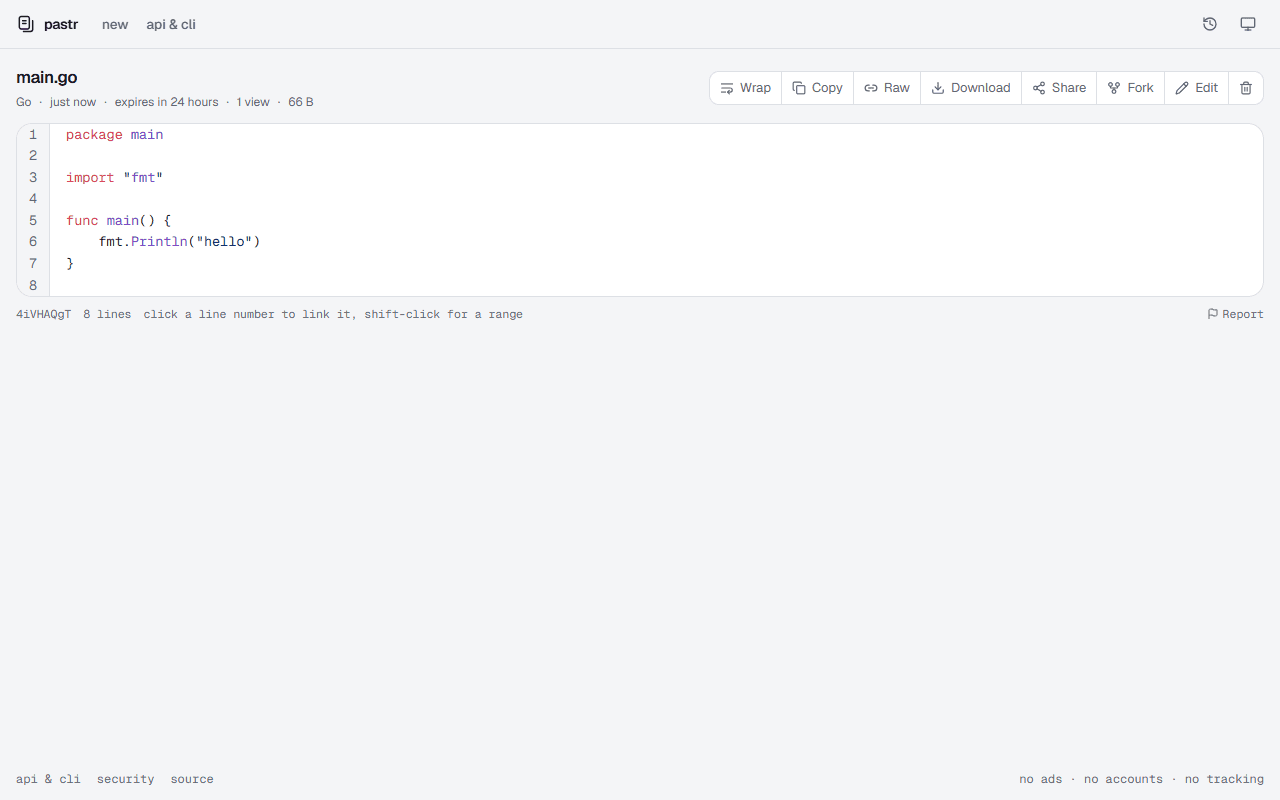This screenshot has height=800, width=1280.
Task: Open the footer security link
Action: (125, 779)
